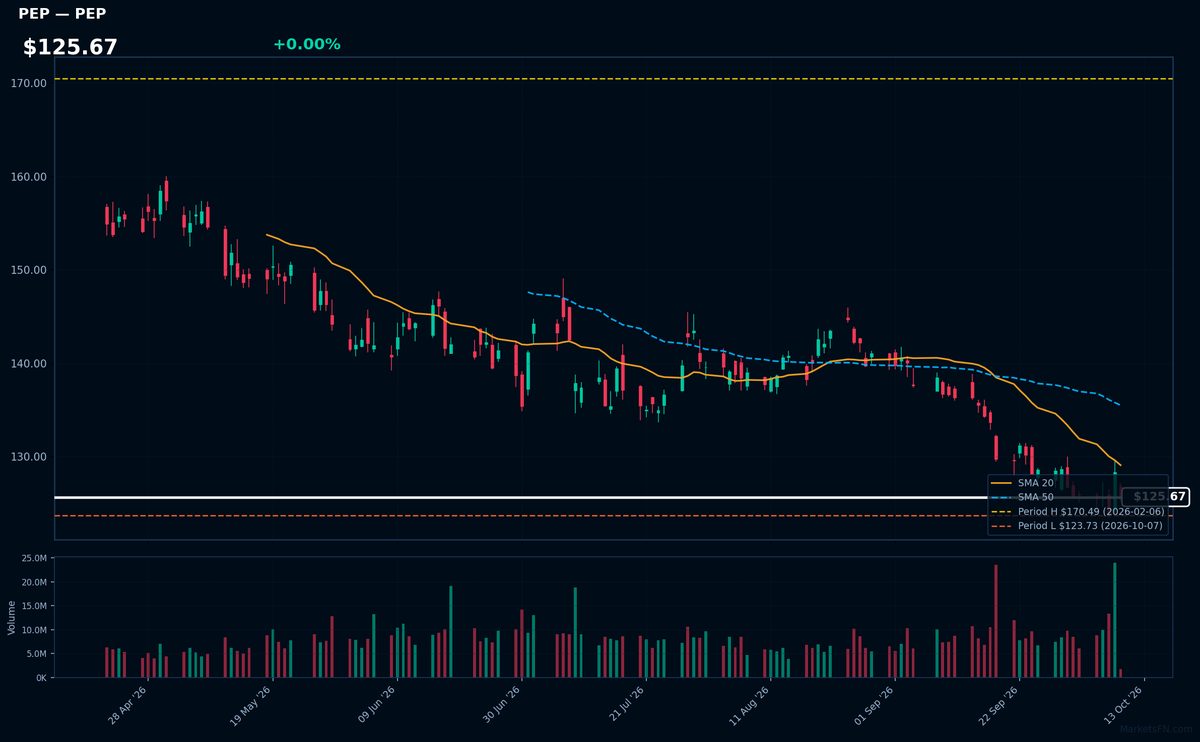1200x742 pixels.
Task: Click the 21 Jul '26 date label
Action: [x=626, y=704]
